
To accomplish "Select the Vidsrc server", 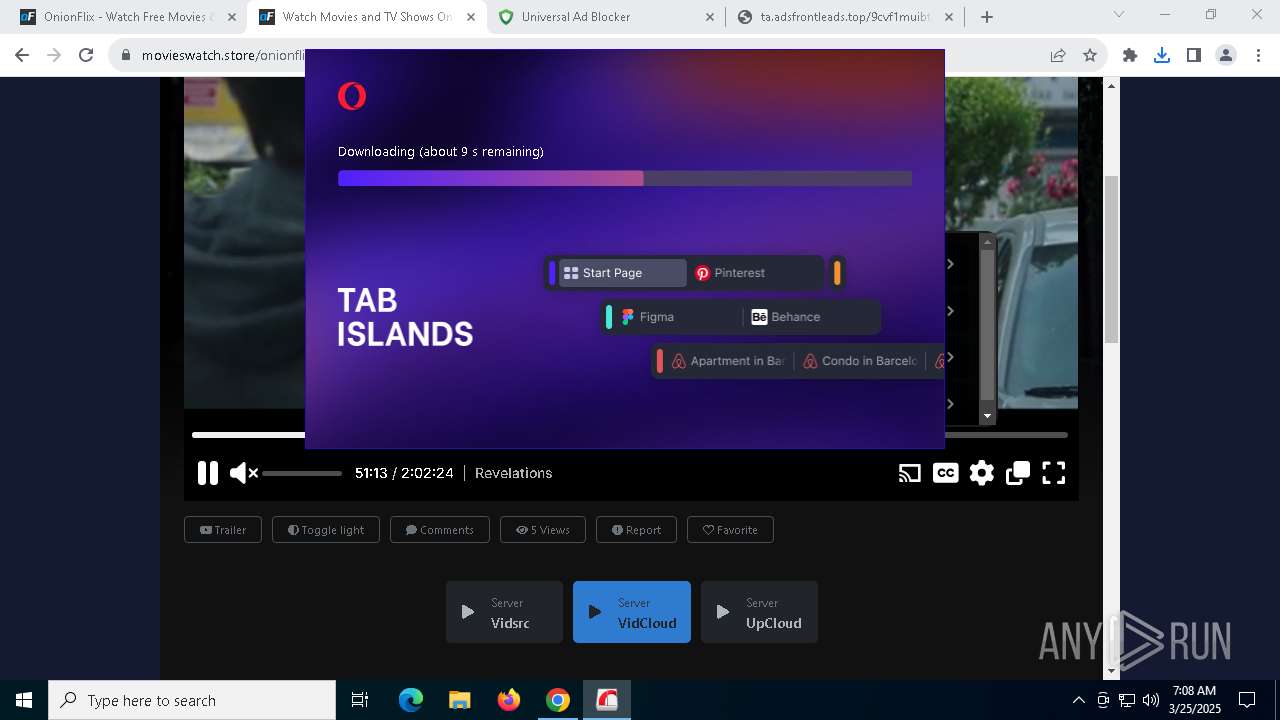I will 504,612.
